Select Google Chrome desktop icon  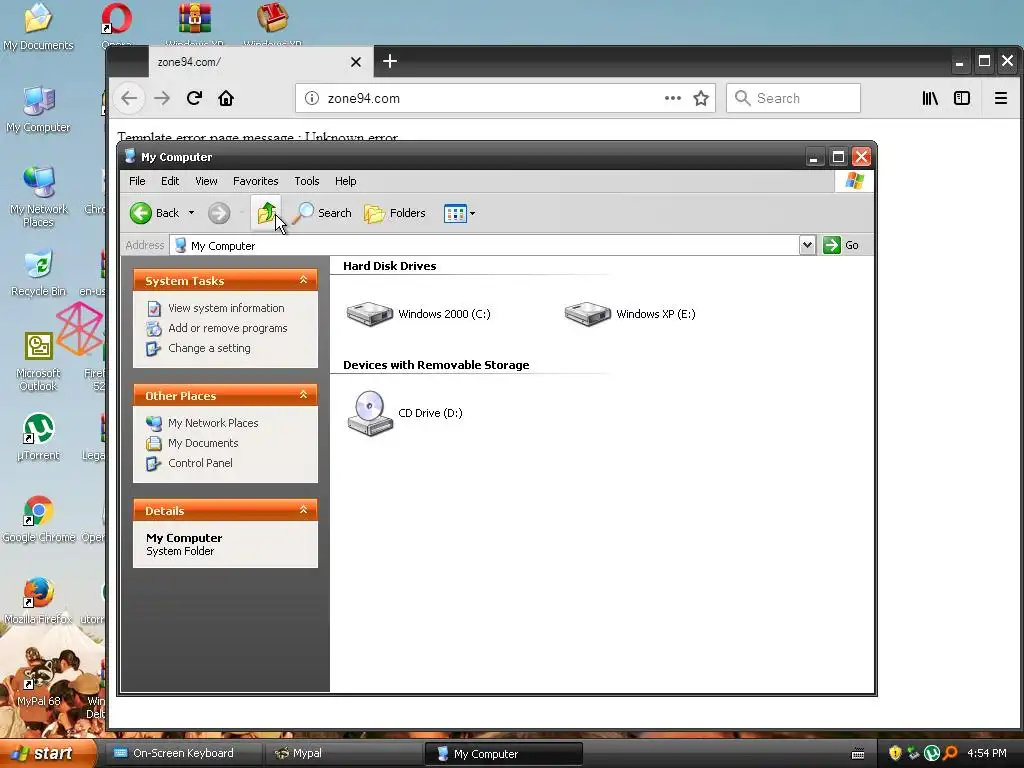click(38, 519)
